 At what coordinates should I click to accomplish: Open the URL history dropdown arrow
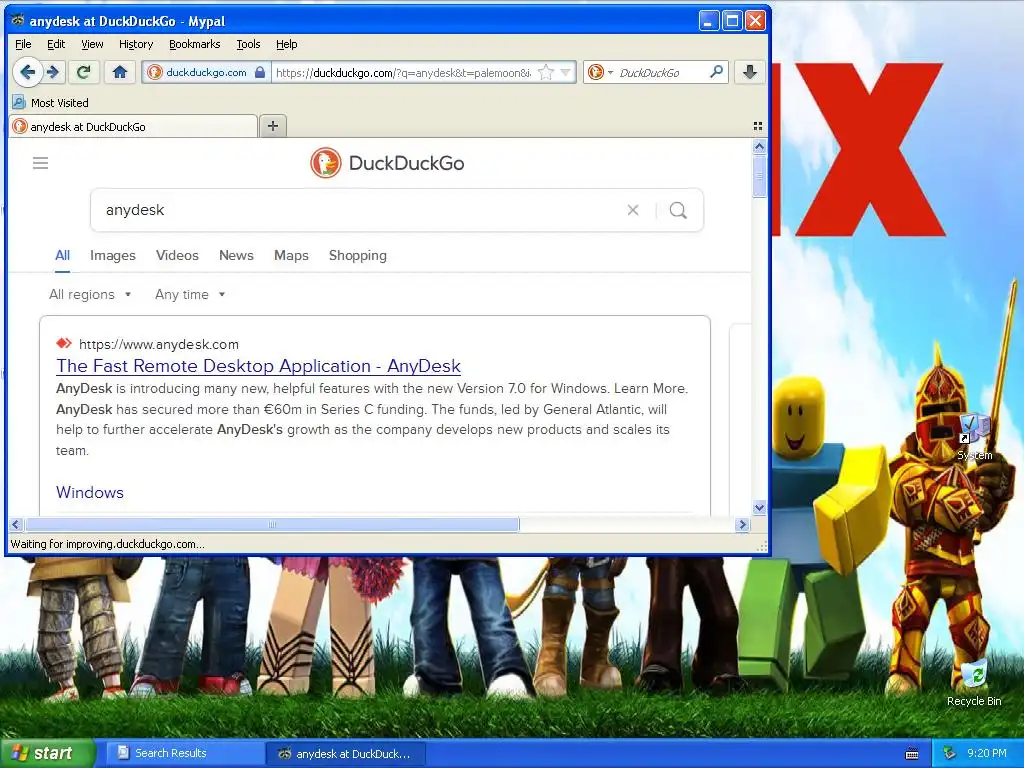[x=566, y=72]
